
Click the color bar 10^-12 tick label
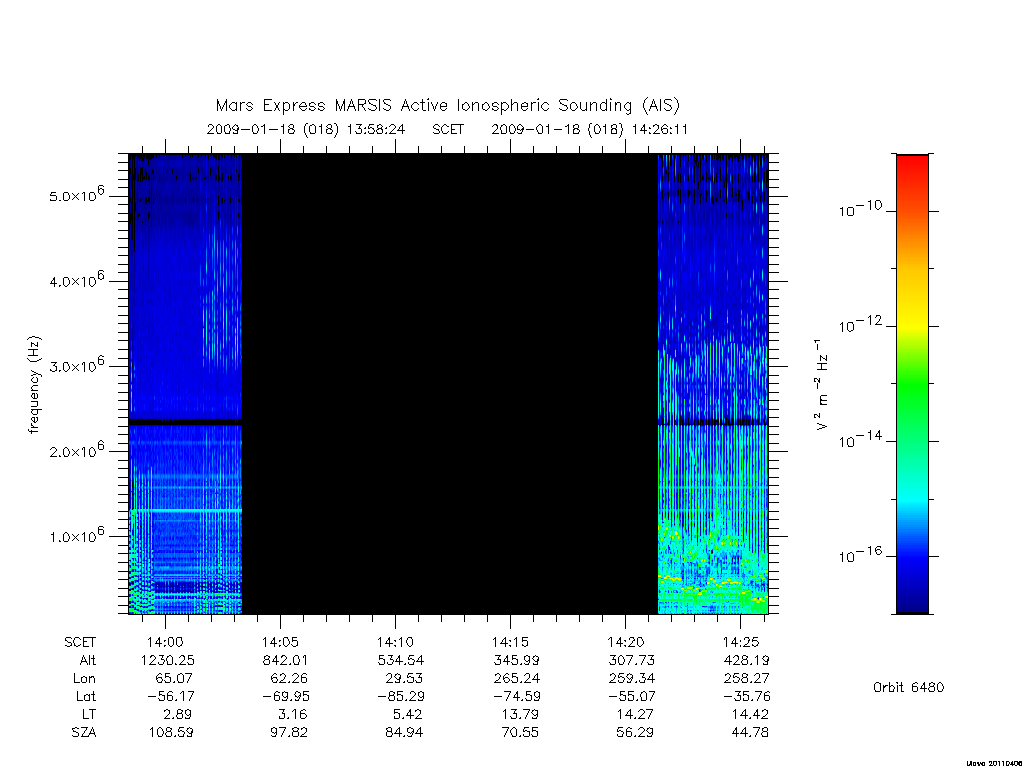(x=860, y=324)
